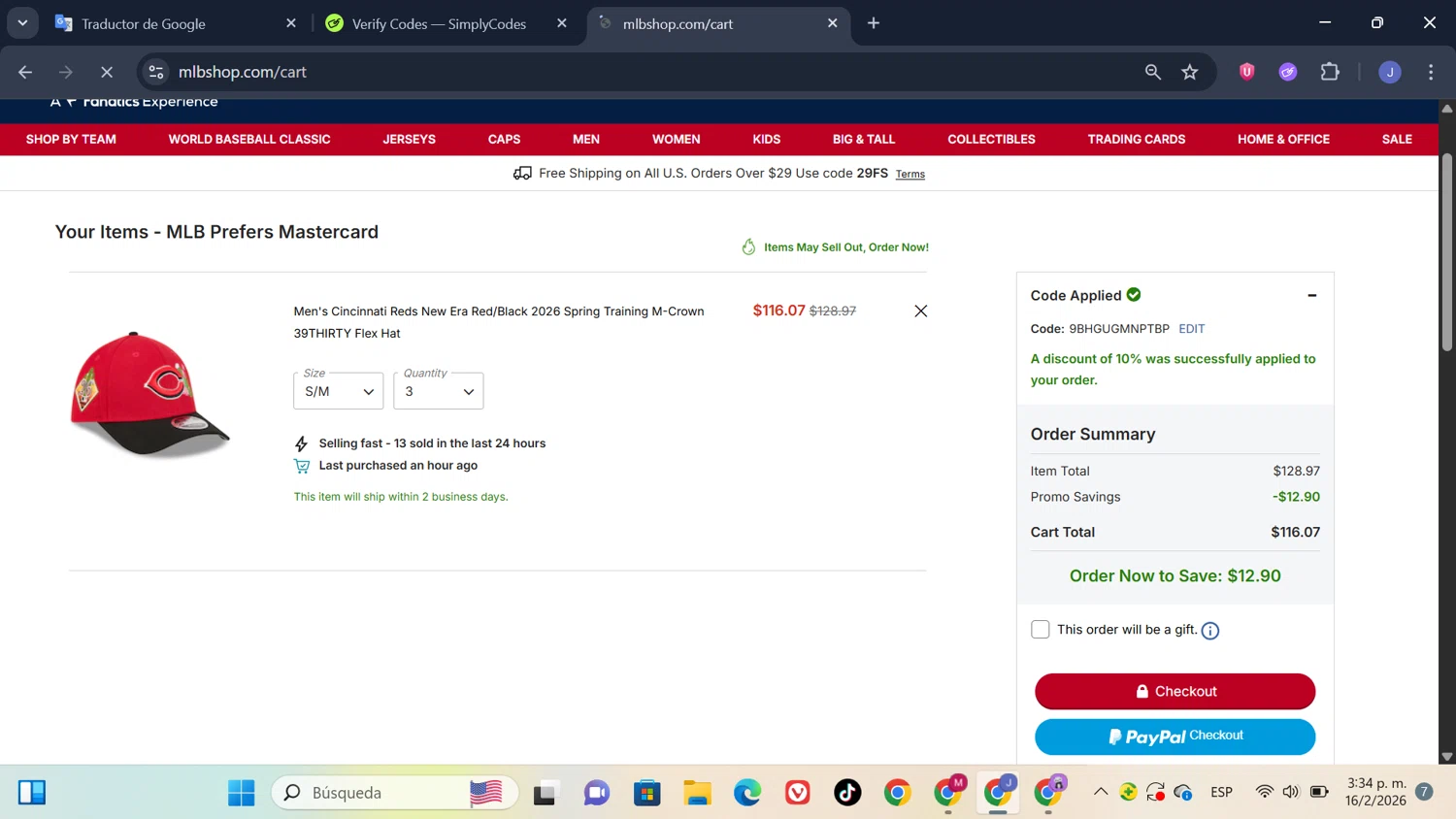The height and width of the screenshot is (819, 1456).
Task: Open the WOMEN menu
Action: coord(676,140)
